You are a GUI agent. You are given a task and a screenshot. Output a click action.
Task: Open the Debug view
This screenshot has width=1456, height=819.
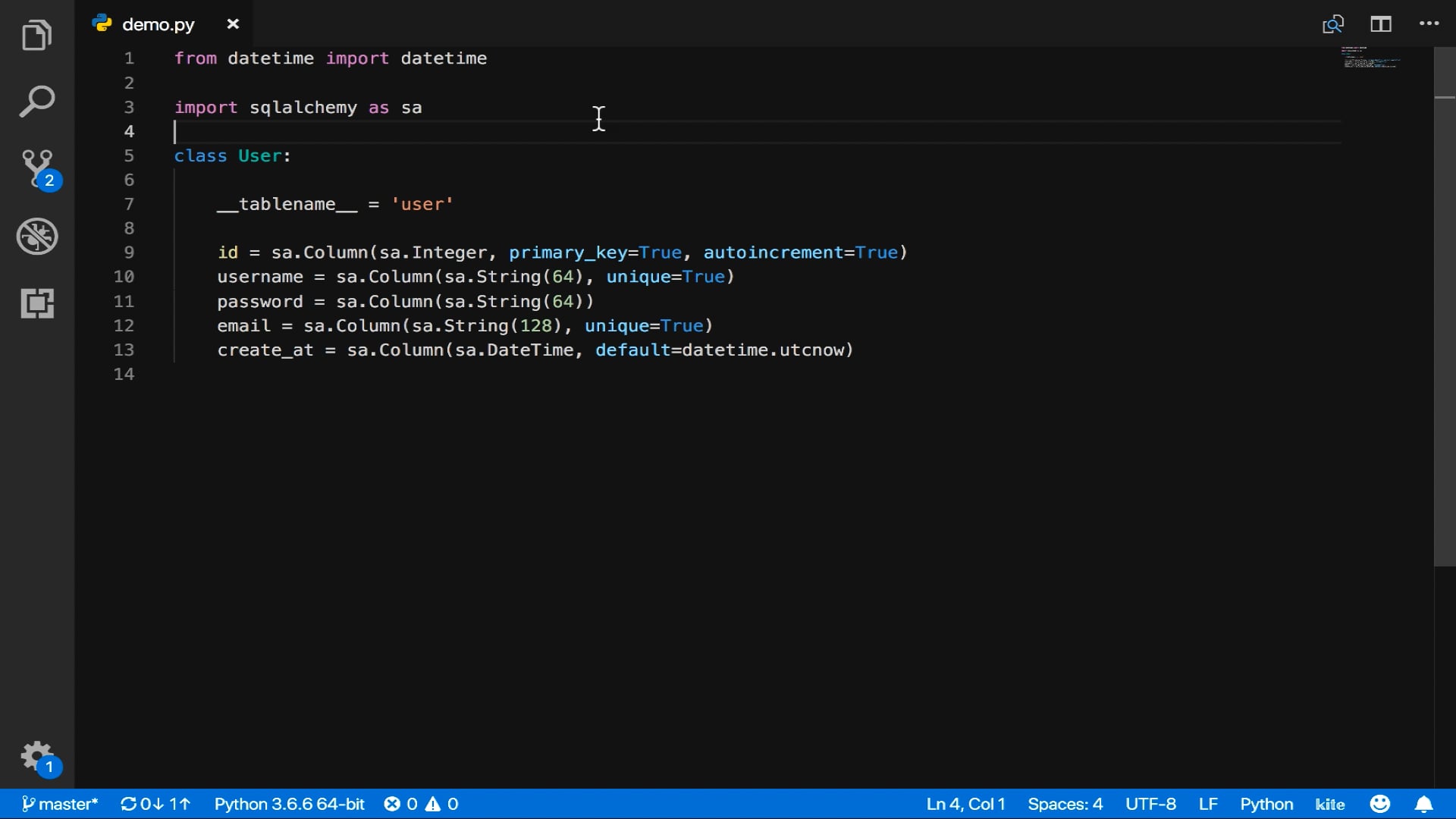[x=36, y=236]
